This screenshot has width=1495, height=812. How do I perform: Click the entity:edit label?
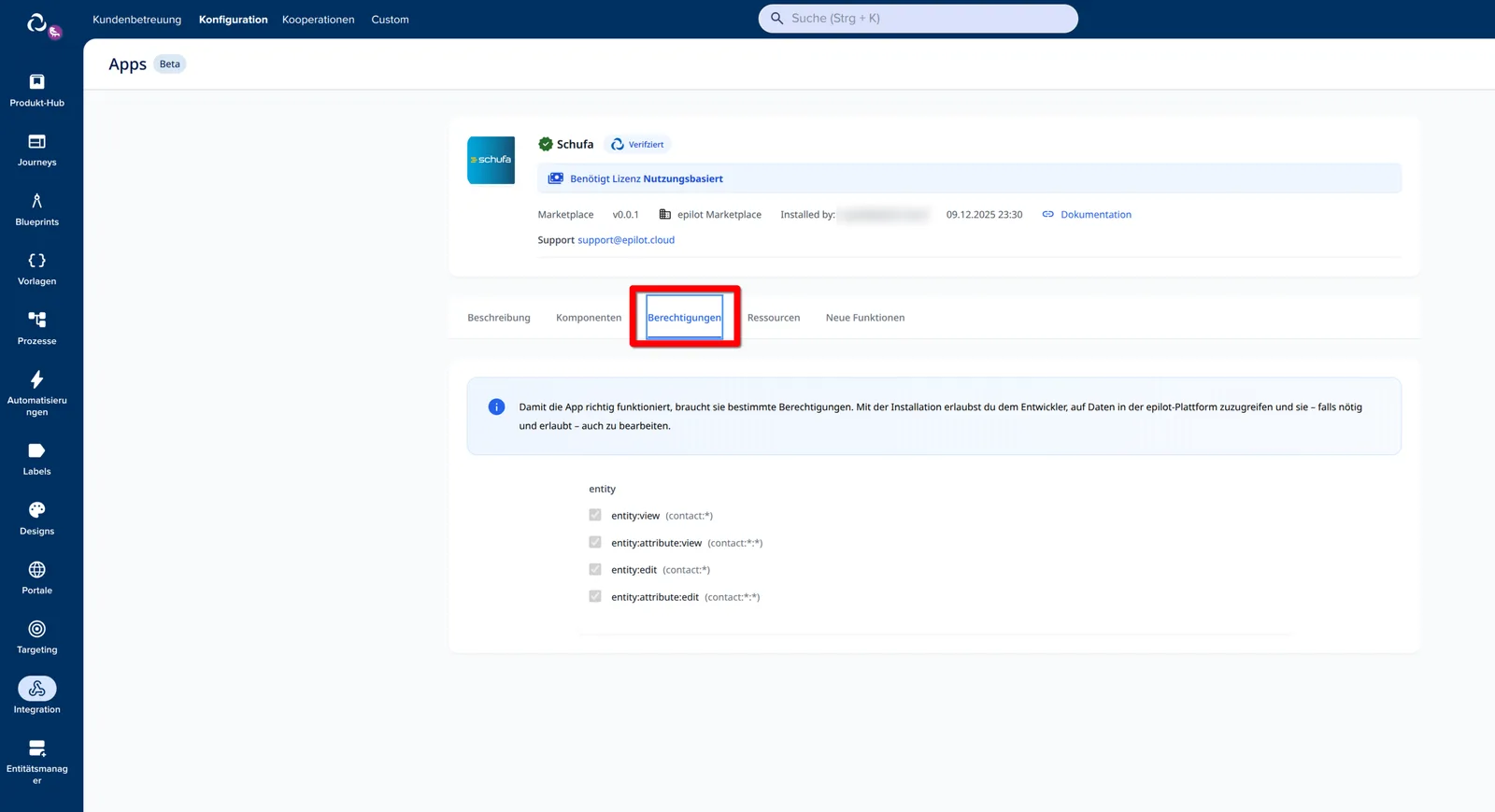tap(634, 570)
